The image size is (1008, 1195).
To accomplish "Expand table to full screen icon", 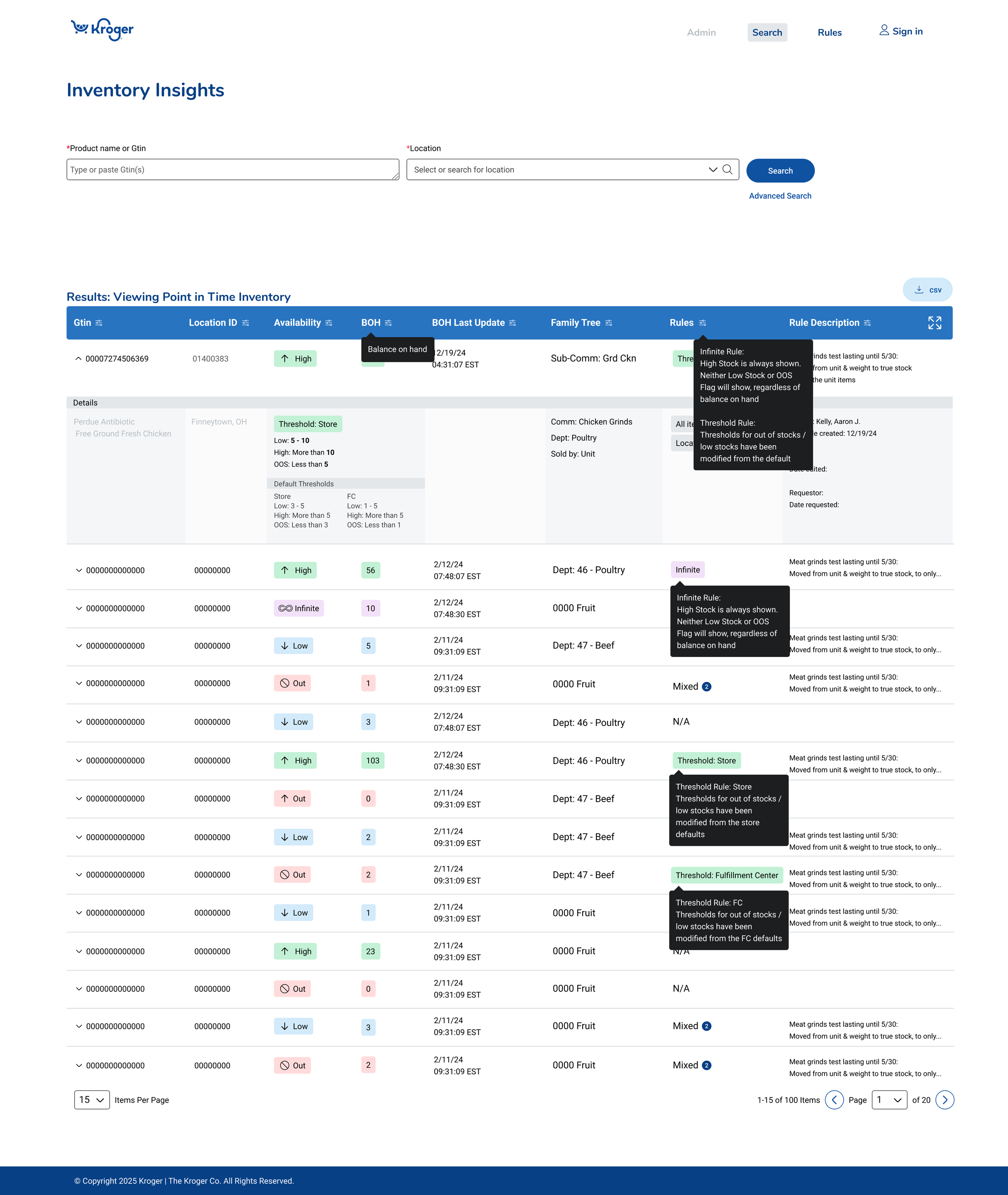I will tap(934, 323).
